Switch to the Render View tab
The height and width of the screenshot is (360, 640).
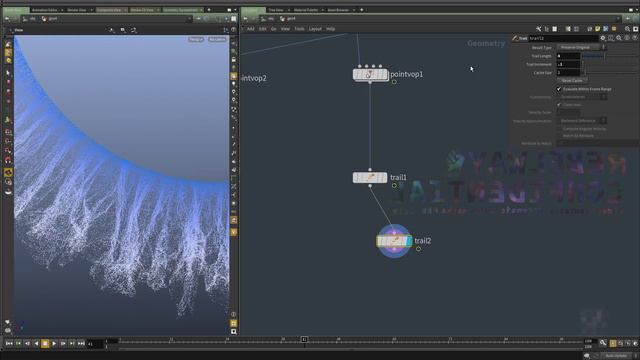point(77,10)
